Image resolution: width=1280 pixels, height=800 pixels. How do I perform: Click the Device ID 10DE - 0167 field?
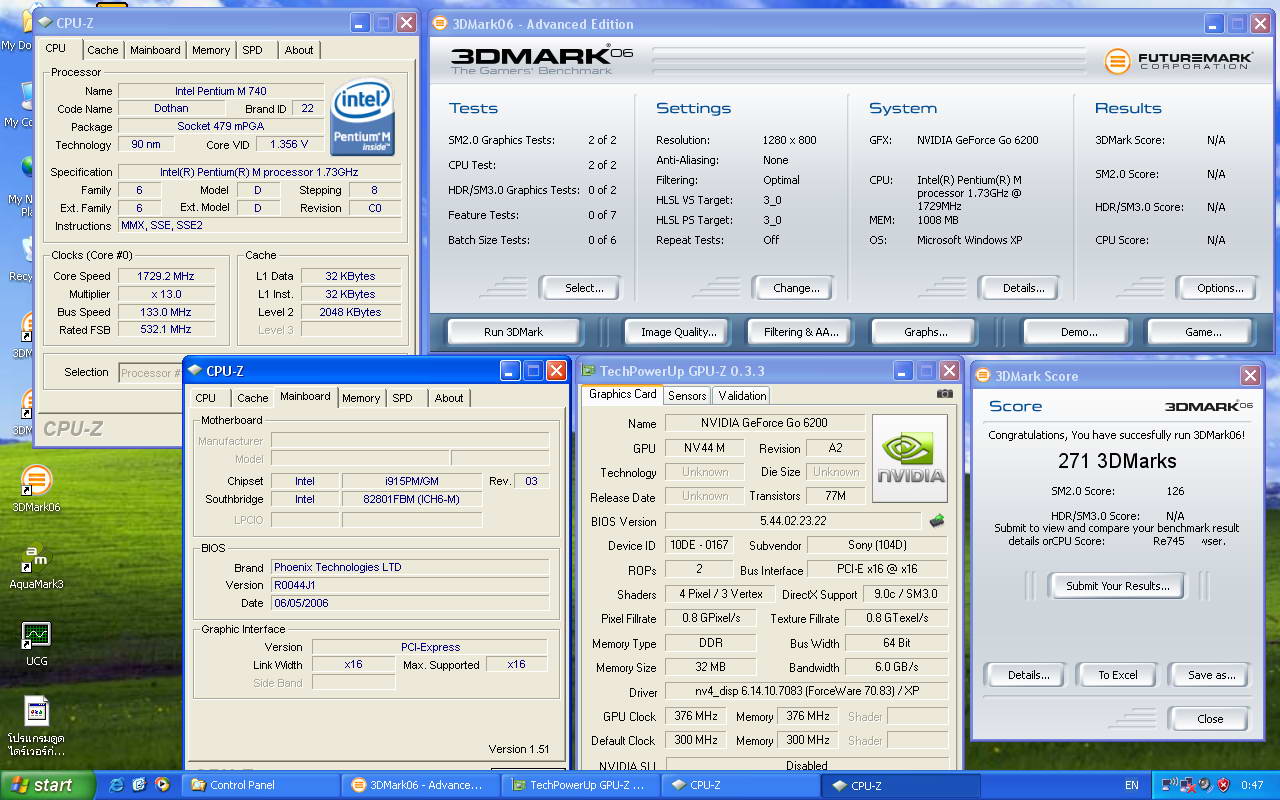pyautogui.click(x=698, y=545)
